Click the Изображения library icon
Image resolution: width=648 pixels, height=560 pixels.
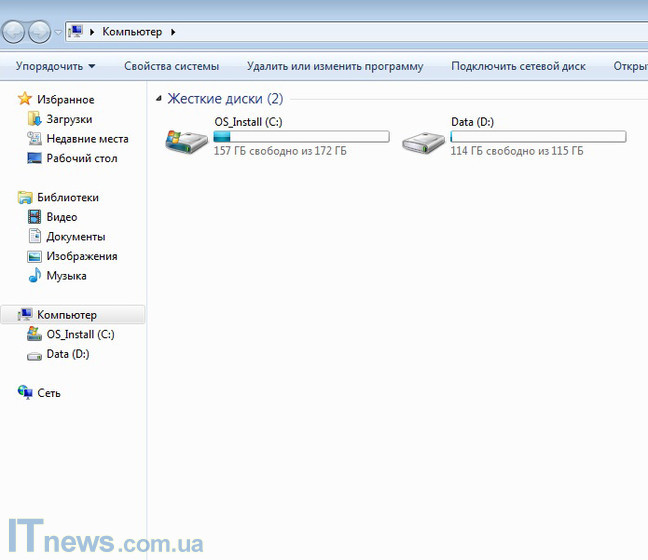35,256
